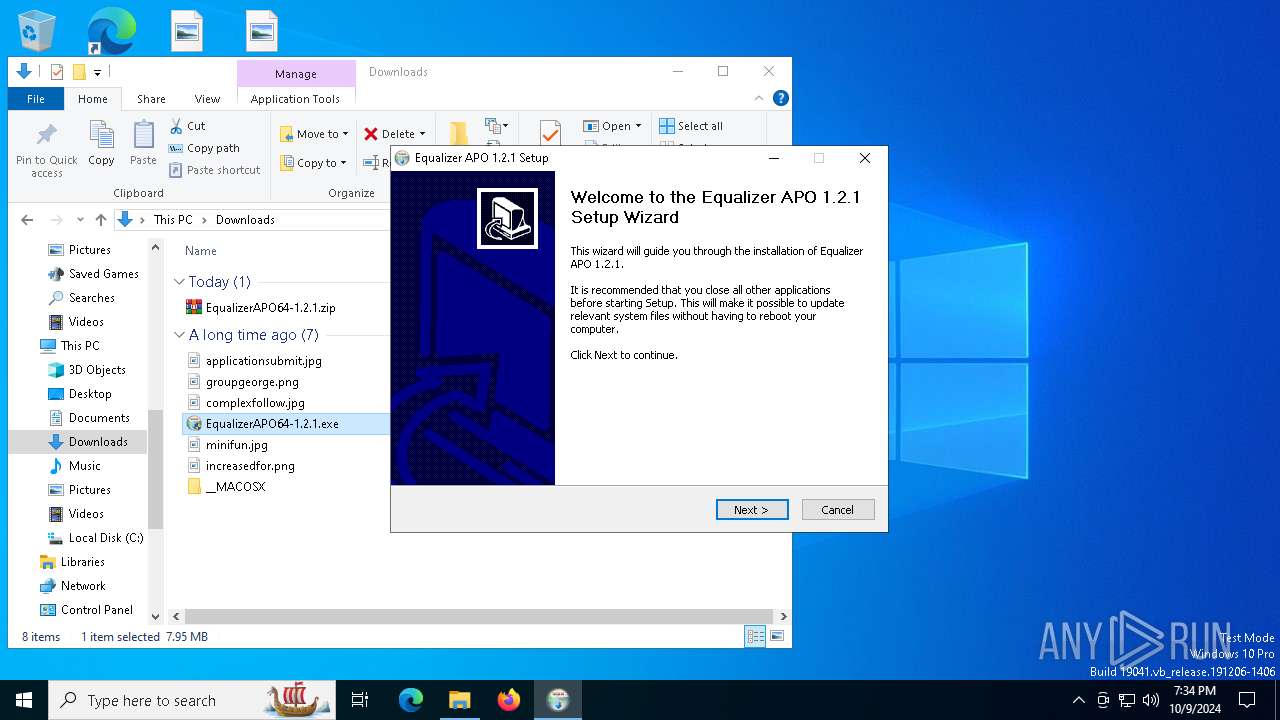Open the Application Tools tab
Screen dimensions: 1280x720
pos(295,99)
